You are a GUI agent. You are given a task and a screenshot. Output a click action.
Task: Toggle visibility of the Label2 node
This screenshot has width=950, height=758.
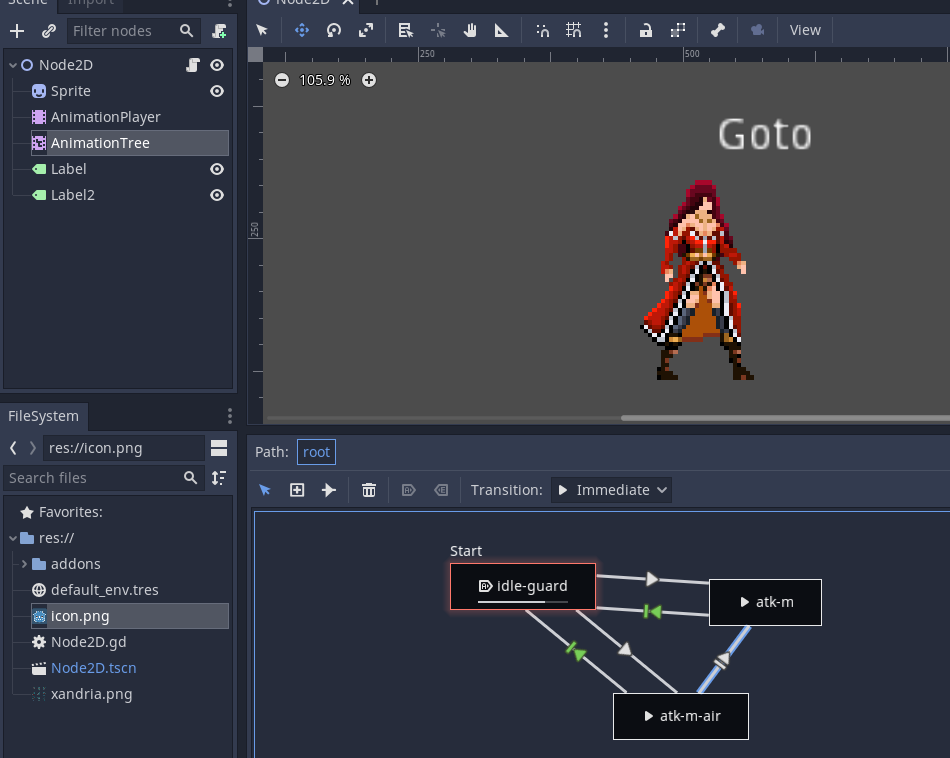(216, 195)
